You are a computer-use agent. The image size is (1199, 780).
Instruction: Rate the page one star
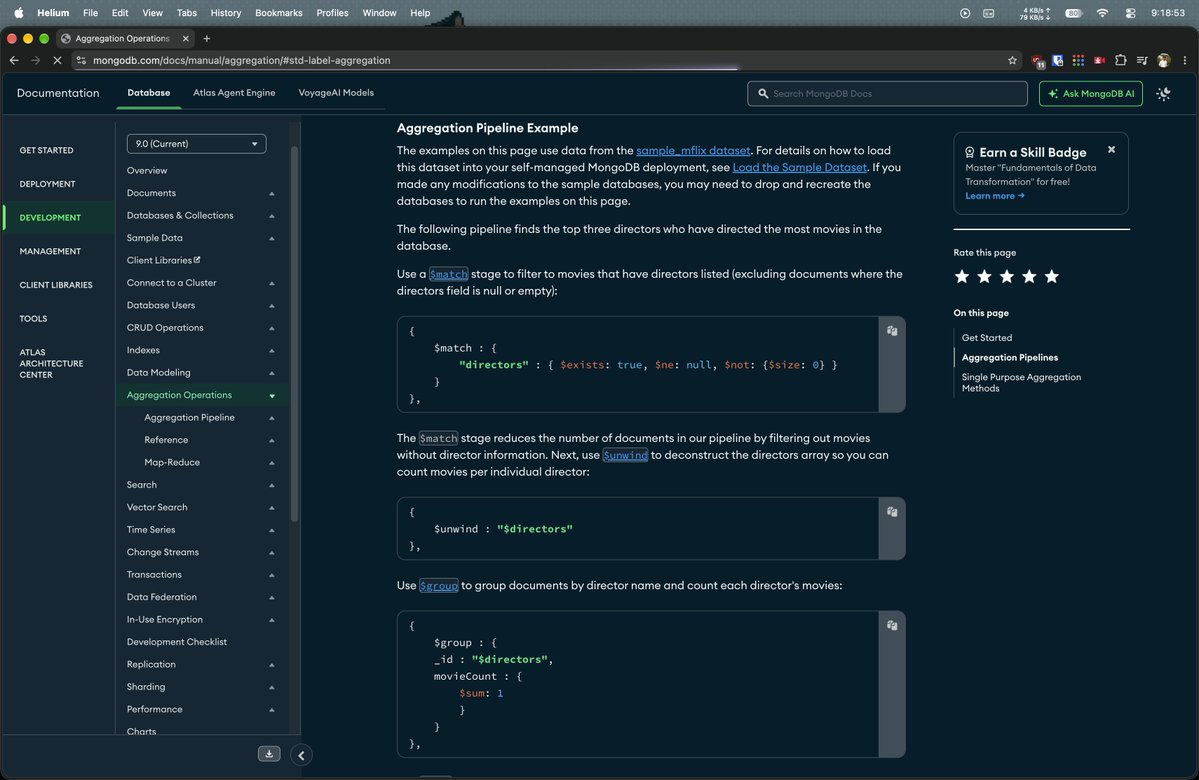(962, 277)
